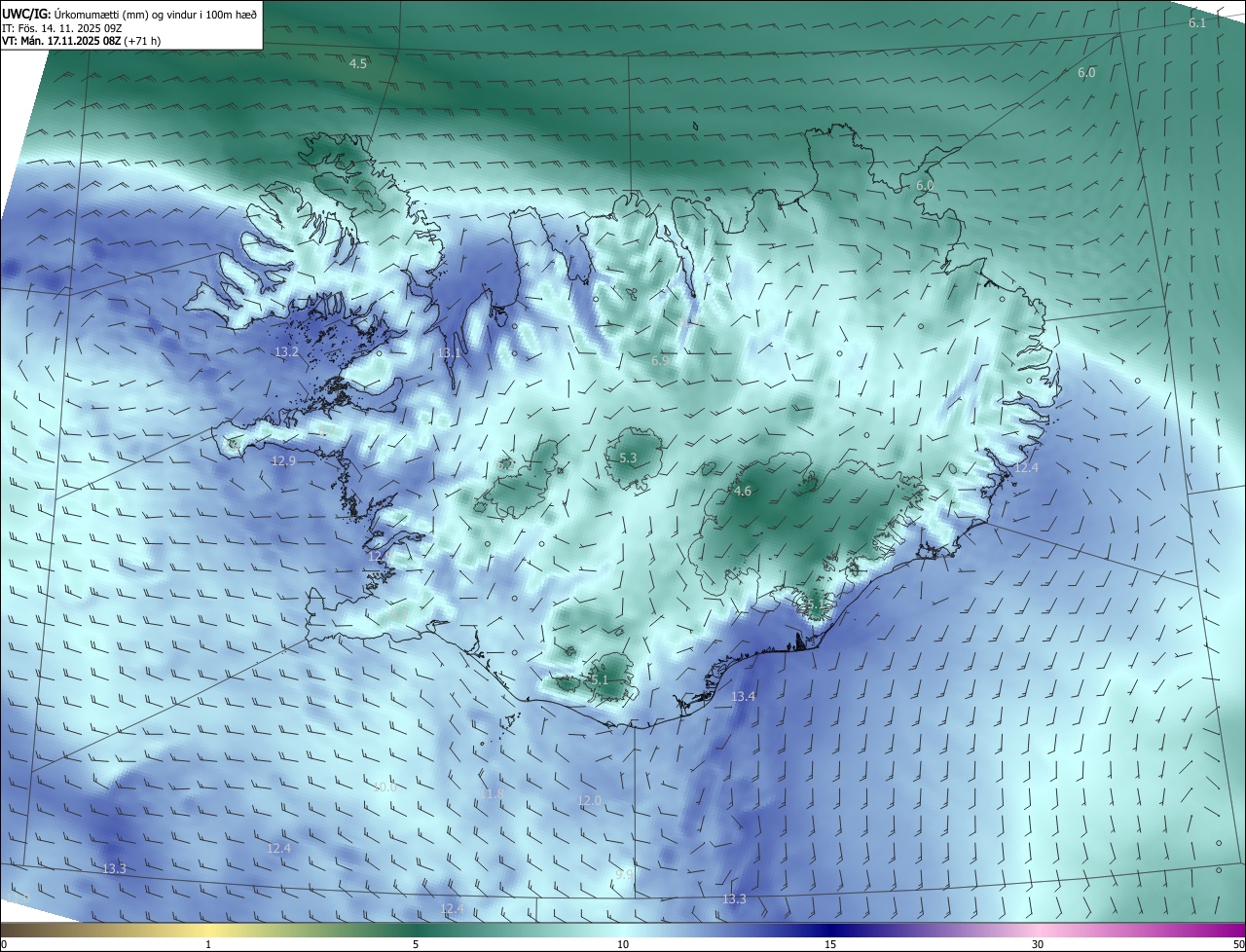Click the 11.8 value label

(x=493, y=794)
